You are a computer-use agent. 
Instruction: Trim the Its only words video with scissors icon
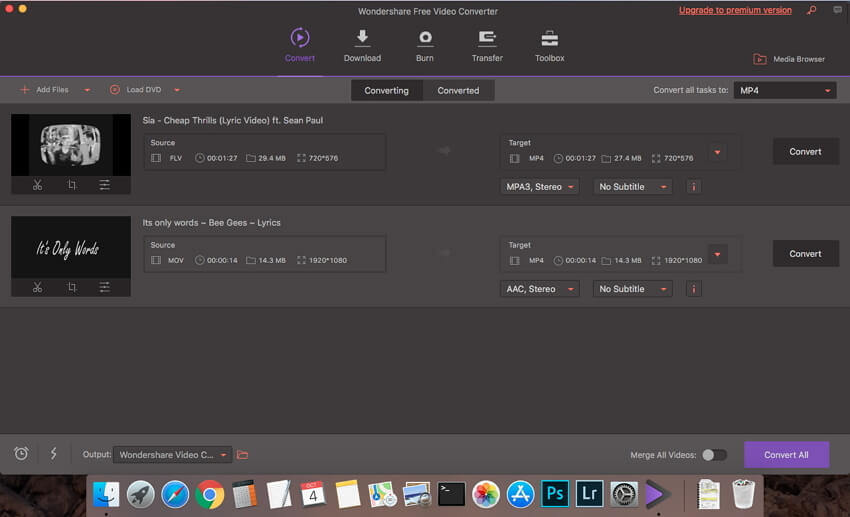(37, 287)
